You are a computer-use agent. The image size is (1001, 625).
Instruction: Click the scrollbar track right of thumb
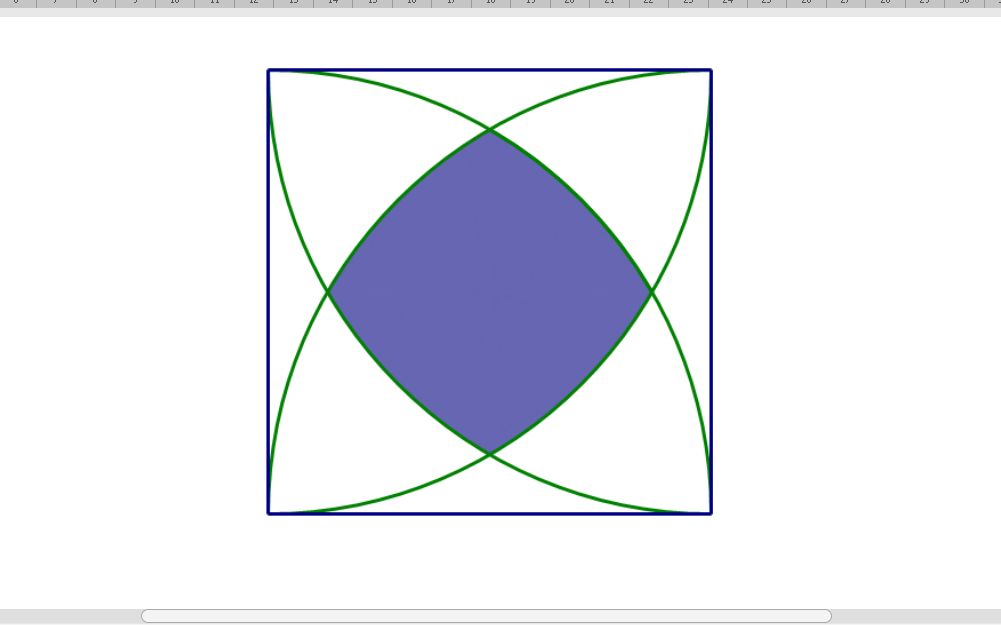916,615
